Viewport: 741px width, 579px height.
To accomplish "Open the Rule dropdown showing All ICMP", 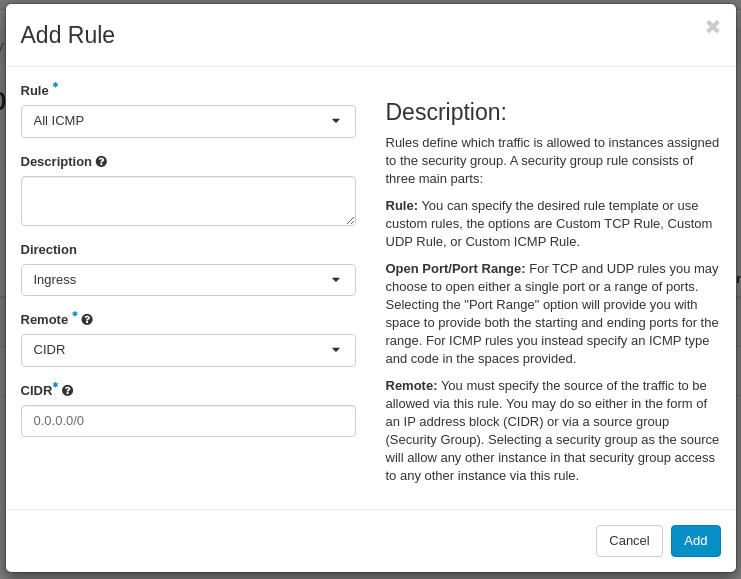I will [188, 121].
